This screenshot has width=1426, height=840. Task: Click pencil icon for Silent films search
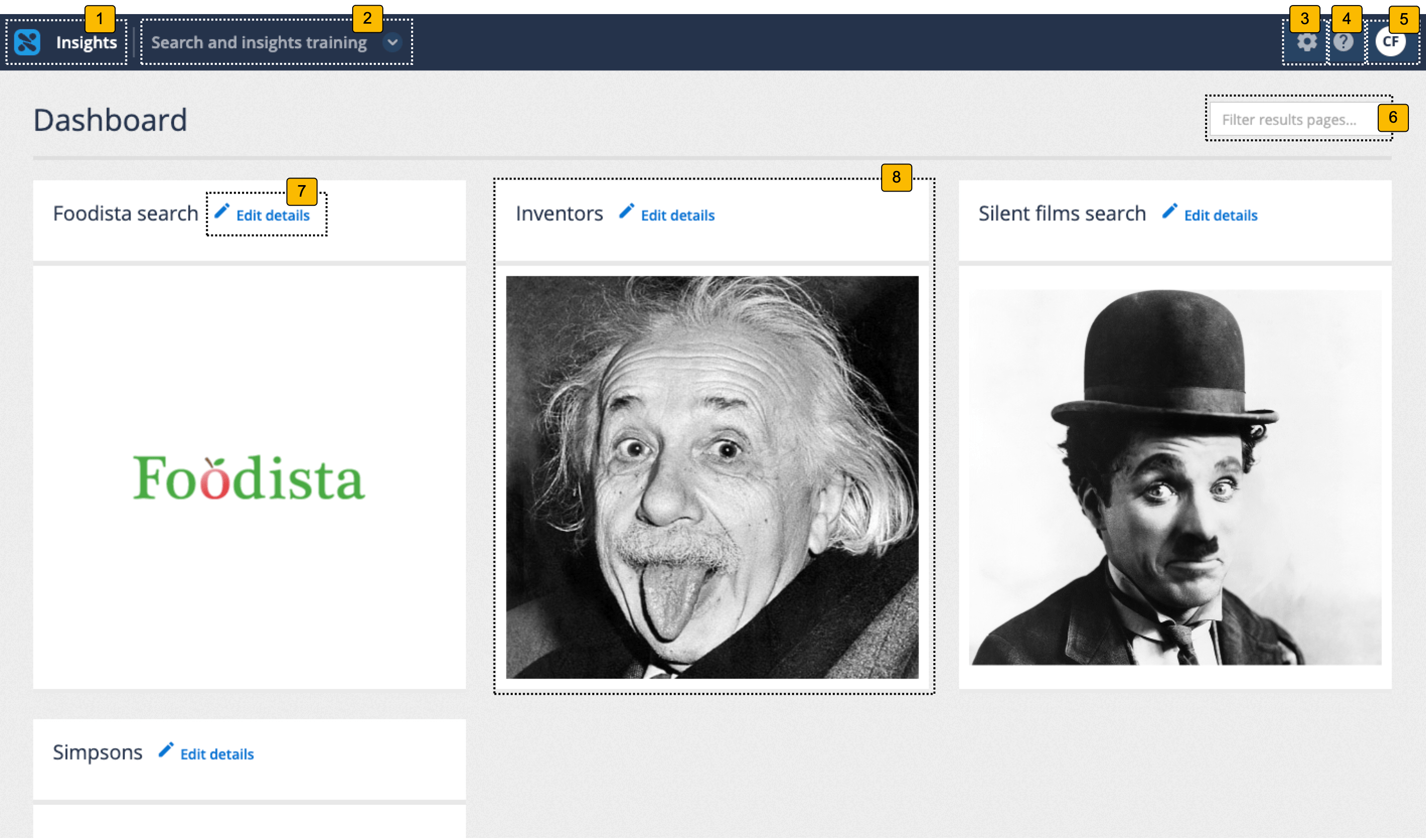click(1169, 211)
